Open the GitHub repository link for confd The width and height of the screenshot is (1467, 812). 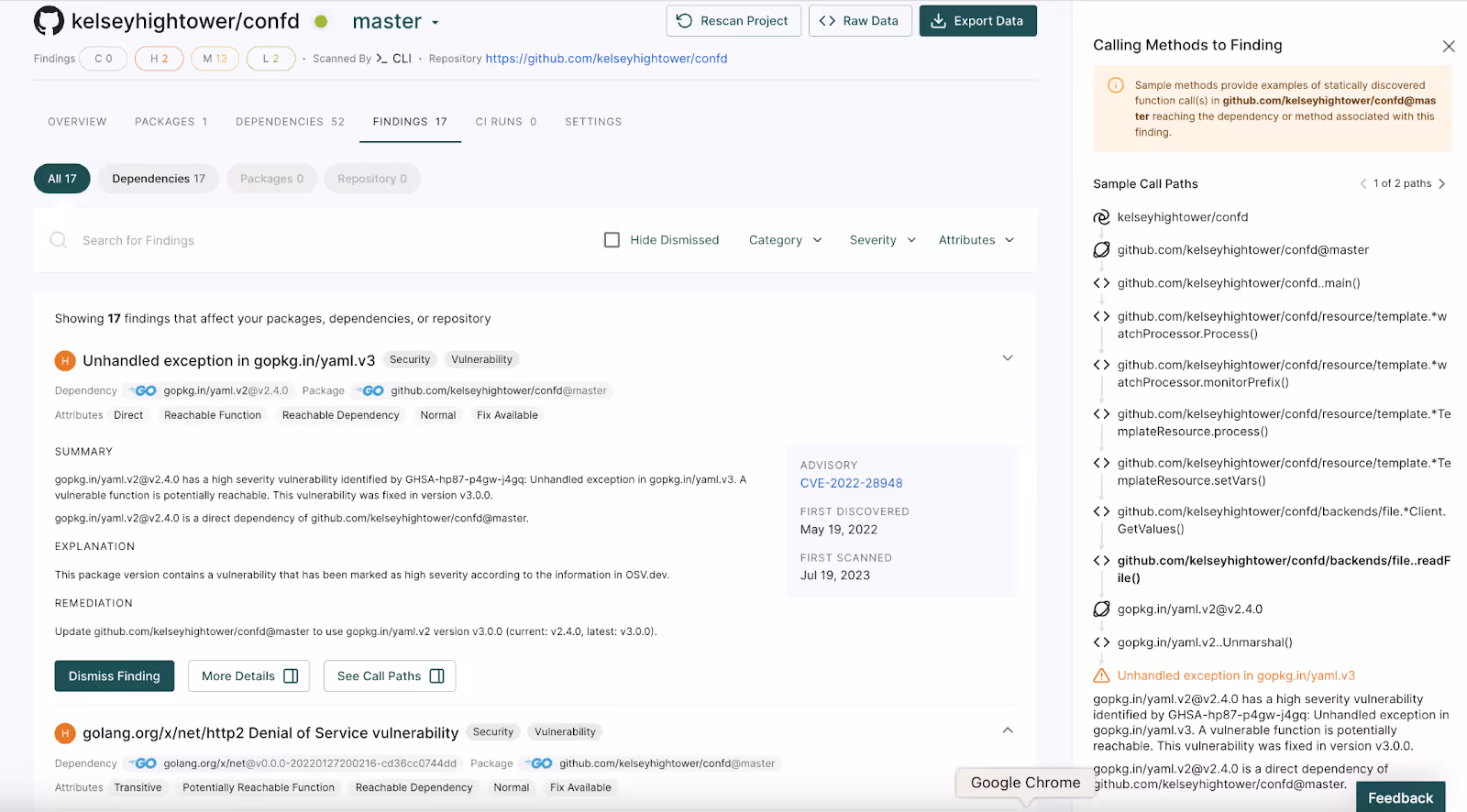coord(606,59)
